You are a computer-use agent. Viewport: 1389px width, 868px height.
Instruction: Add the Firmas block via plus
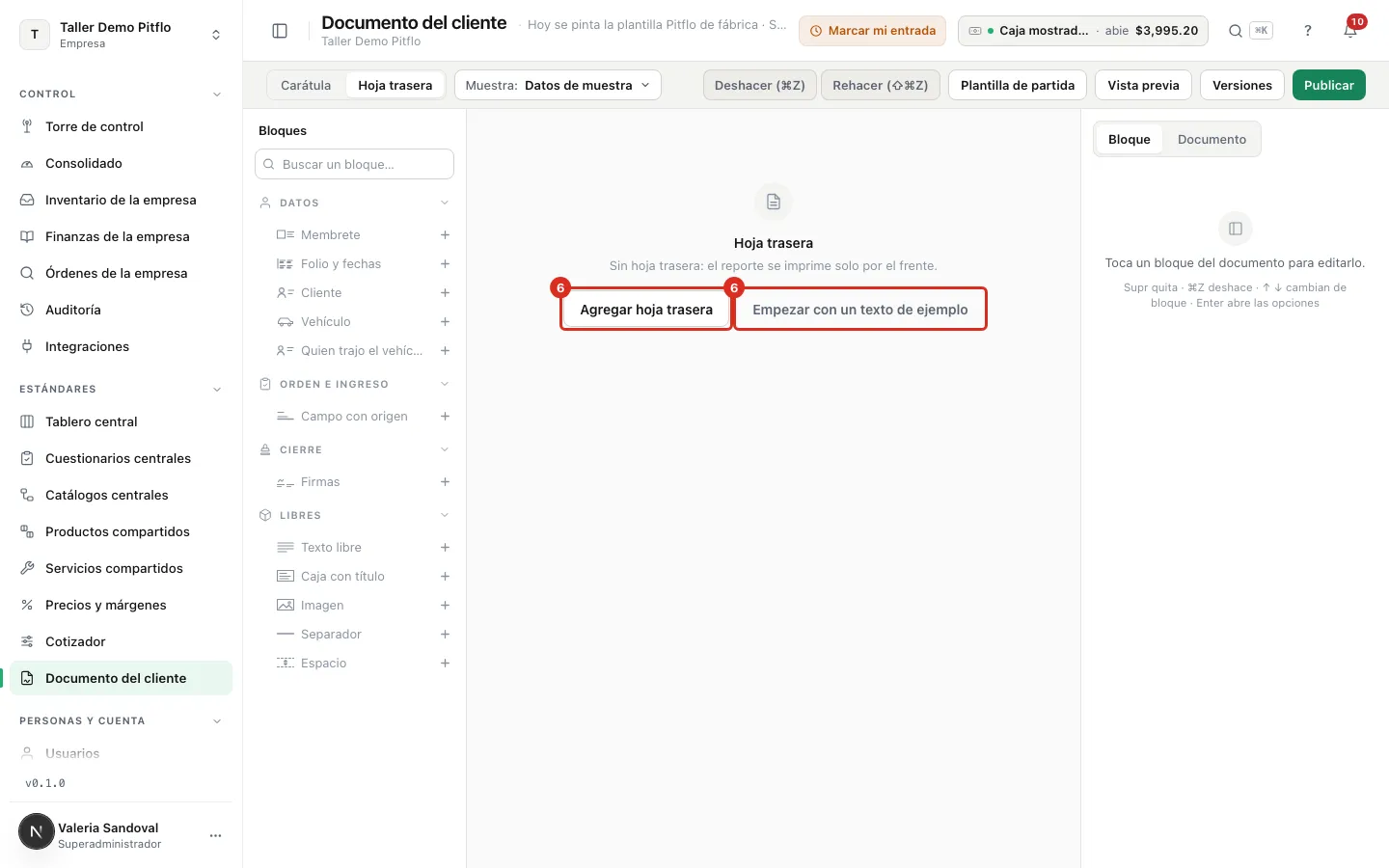tap(445, 482)
